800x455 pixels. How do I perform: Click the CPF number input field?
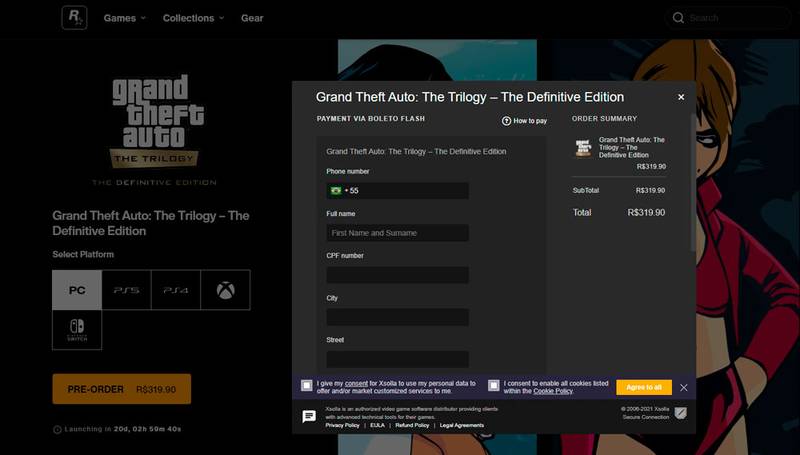tap(397, 275)
